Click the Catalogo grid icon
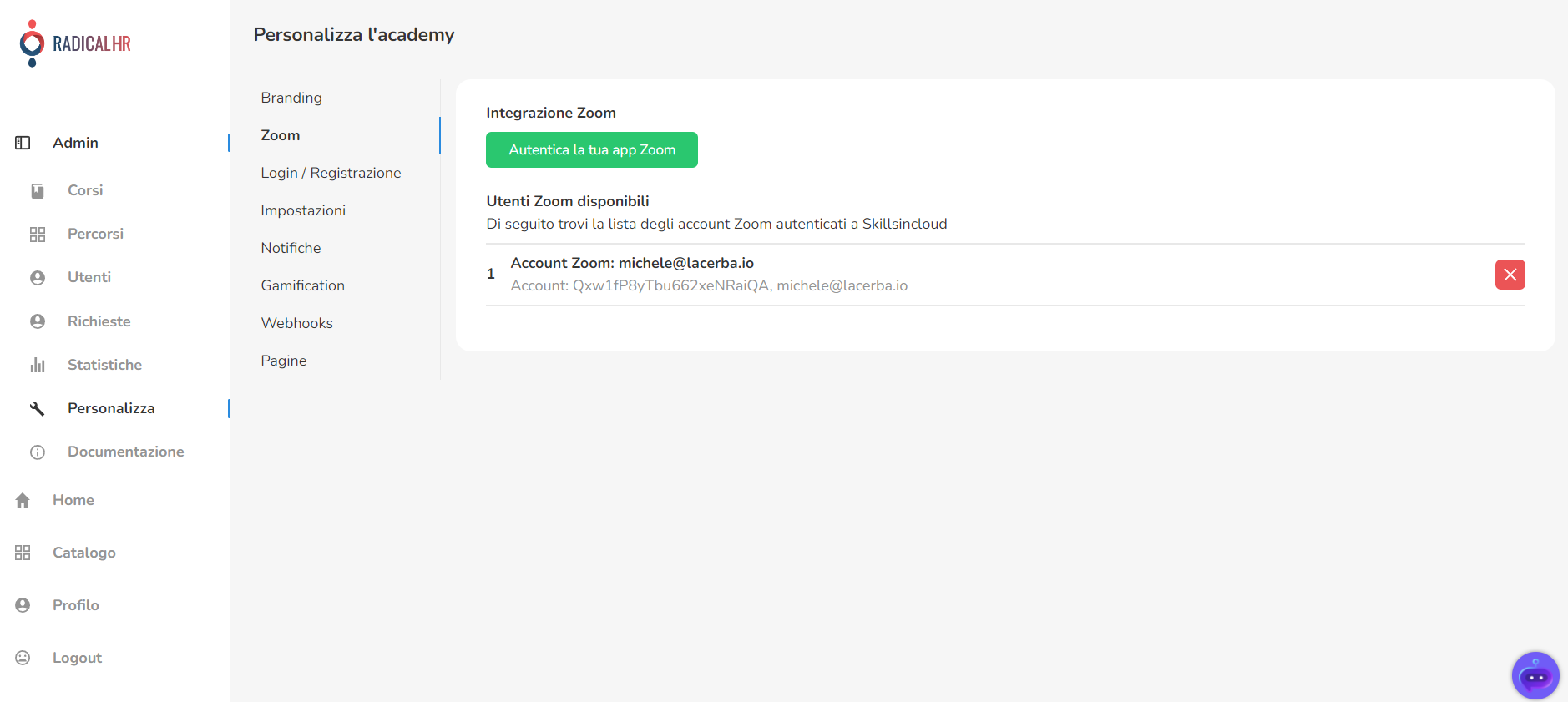1568x702 pixels. pos(23,553)
